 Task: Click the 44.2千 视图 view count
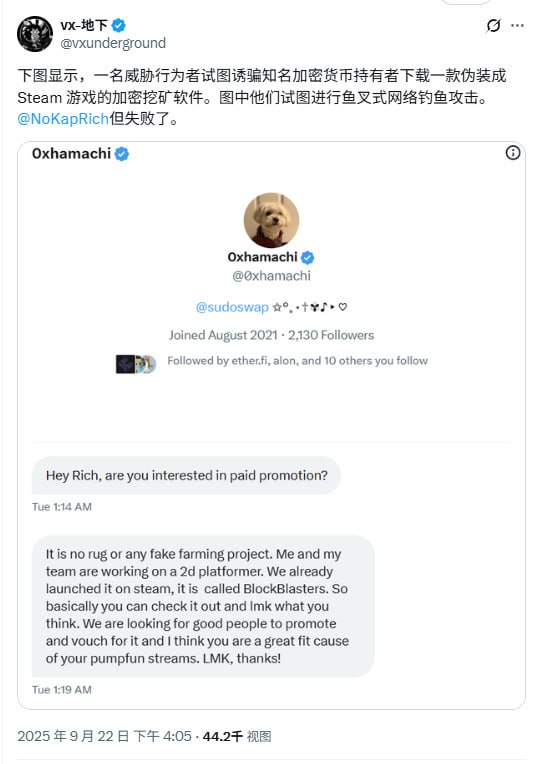tap(237, 736)
